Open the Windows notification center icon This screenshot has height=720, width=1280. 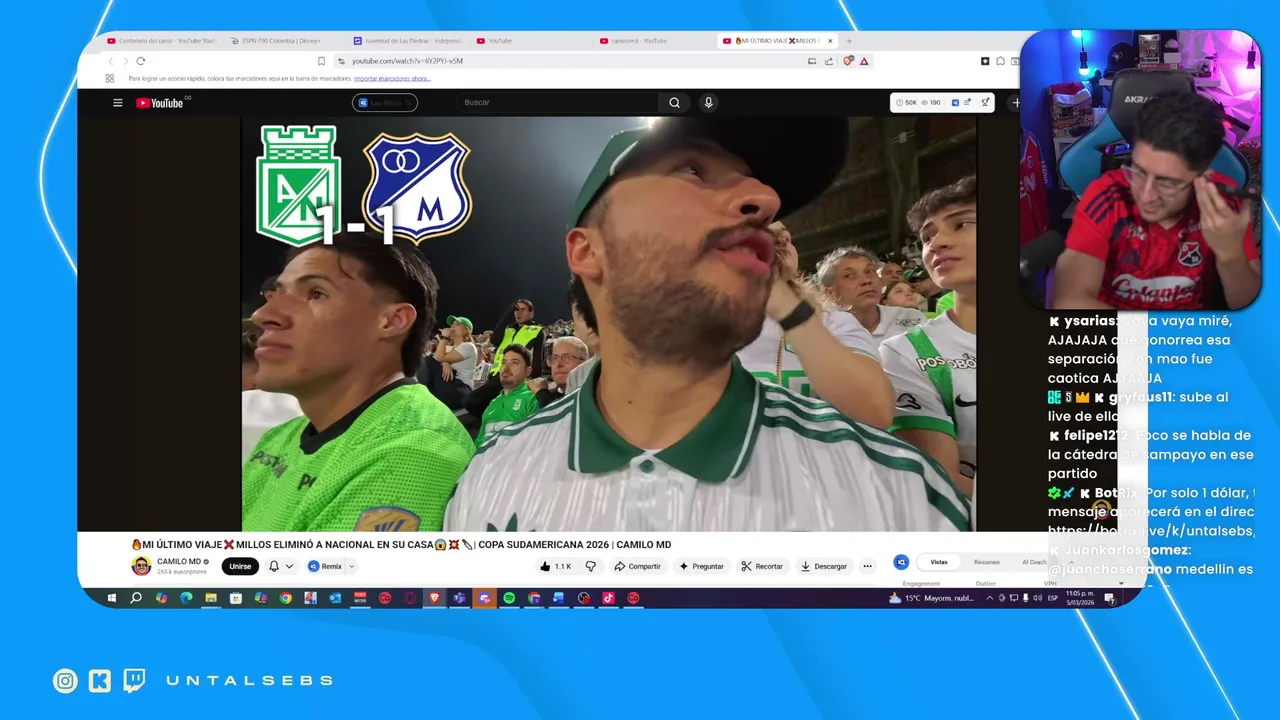1109,598
